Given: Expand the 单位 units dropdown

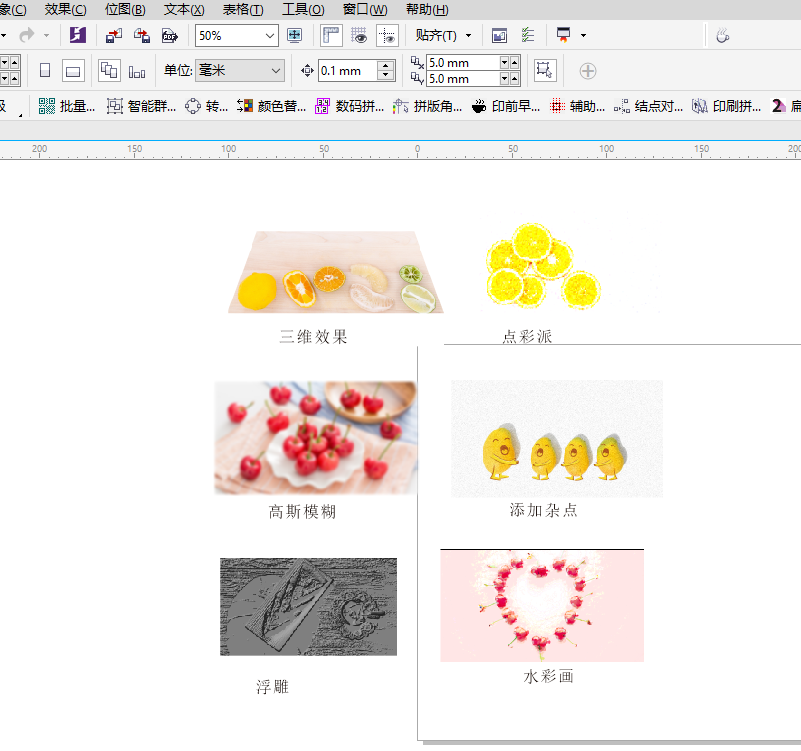Looking at the screenshot, I should 276,71.
